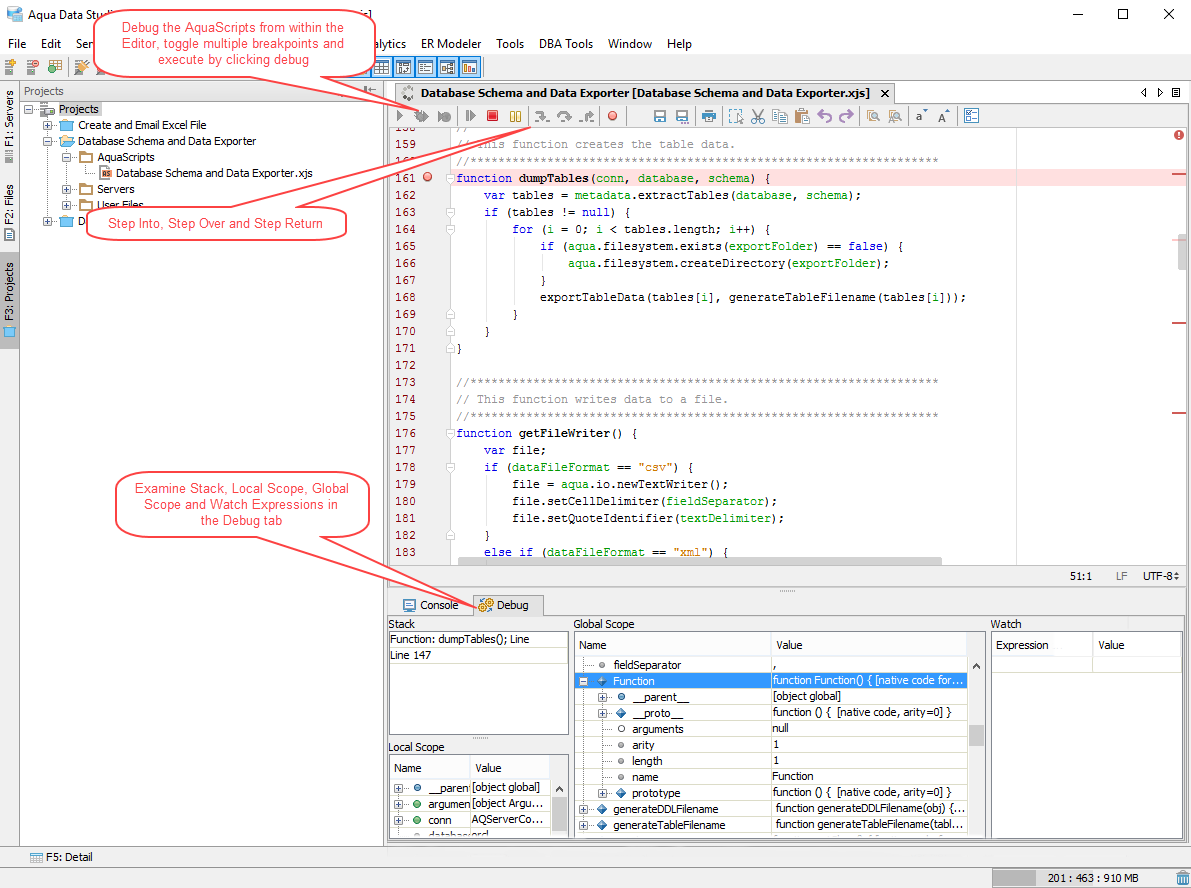This screenshot has width=1191, height=888.
Task: Open the F5: Detail panel
Action: 62,858
